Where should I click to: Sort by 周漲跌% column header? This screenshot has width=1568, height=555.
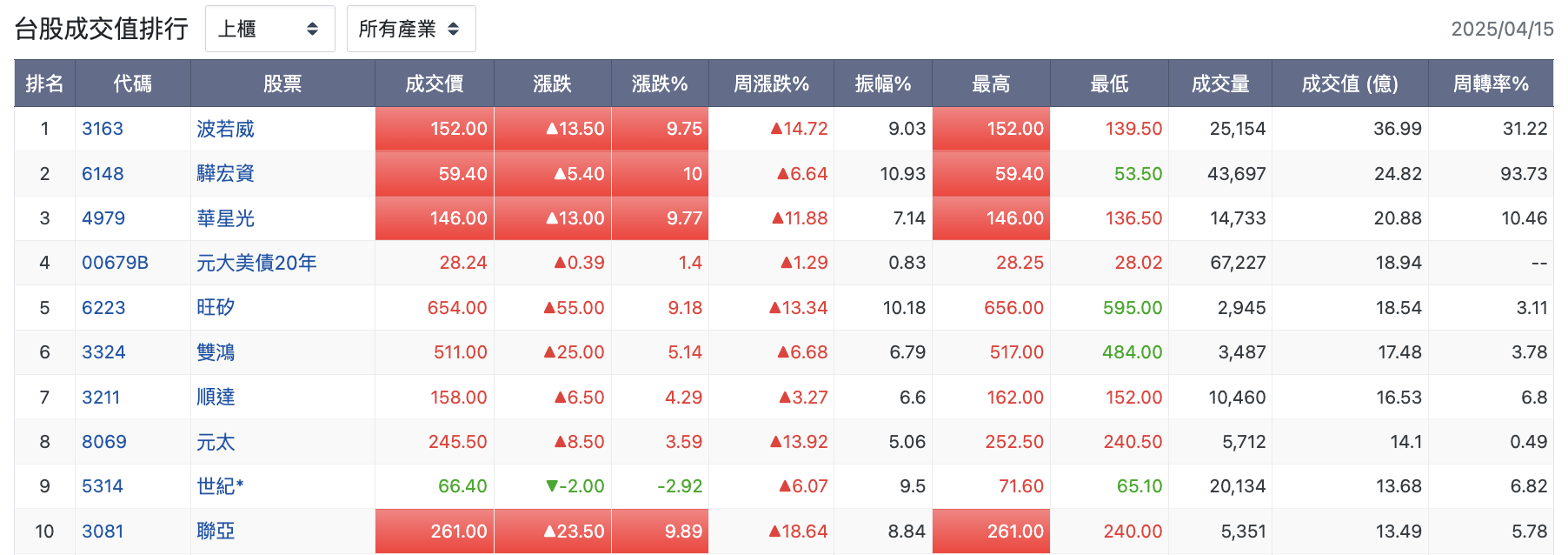(x=771, y=84)
